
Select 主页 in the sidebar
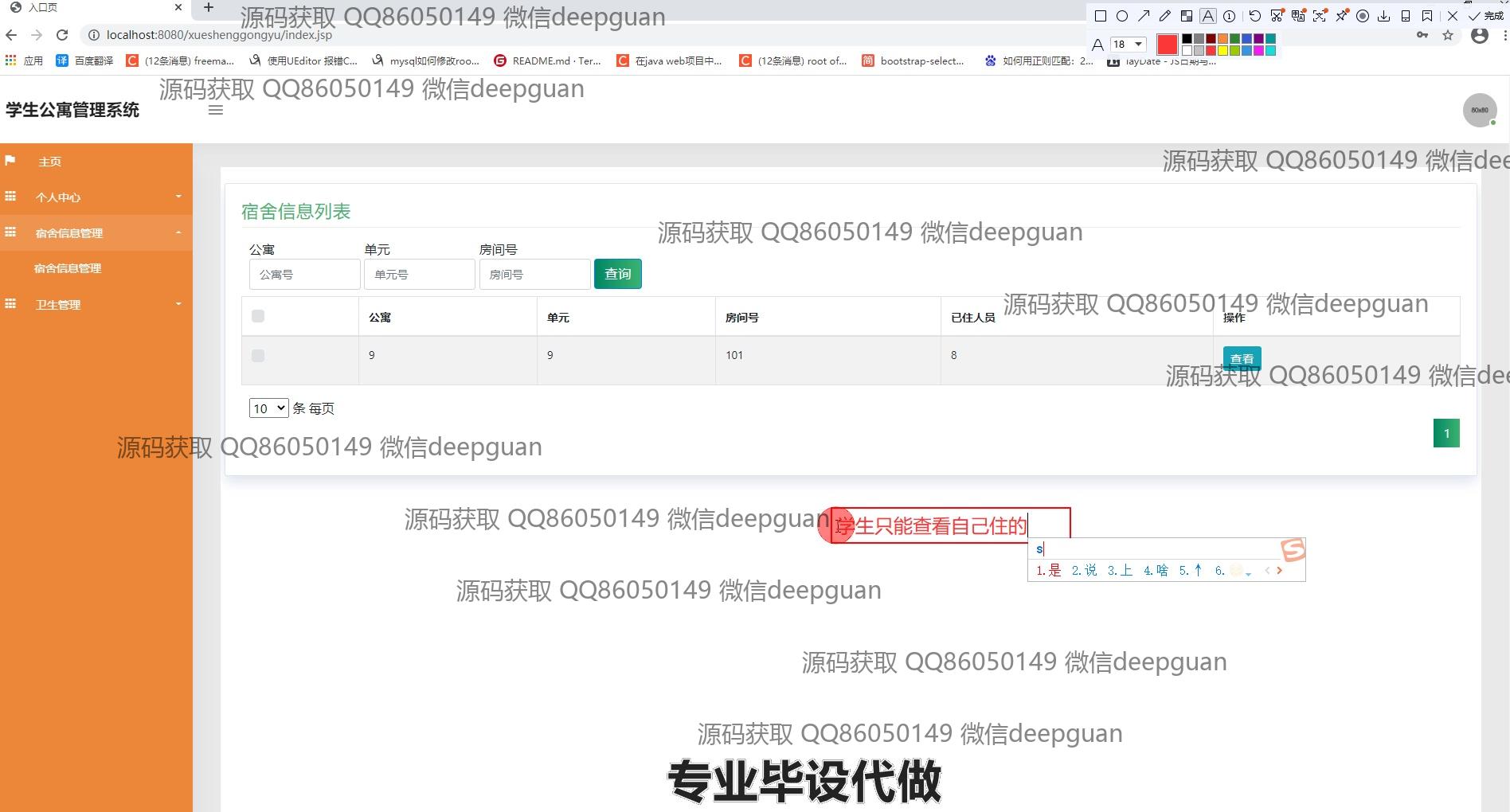50,161
